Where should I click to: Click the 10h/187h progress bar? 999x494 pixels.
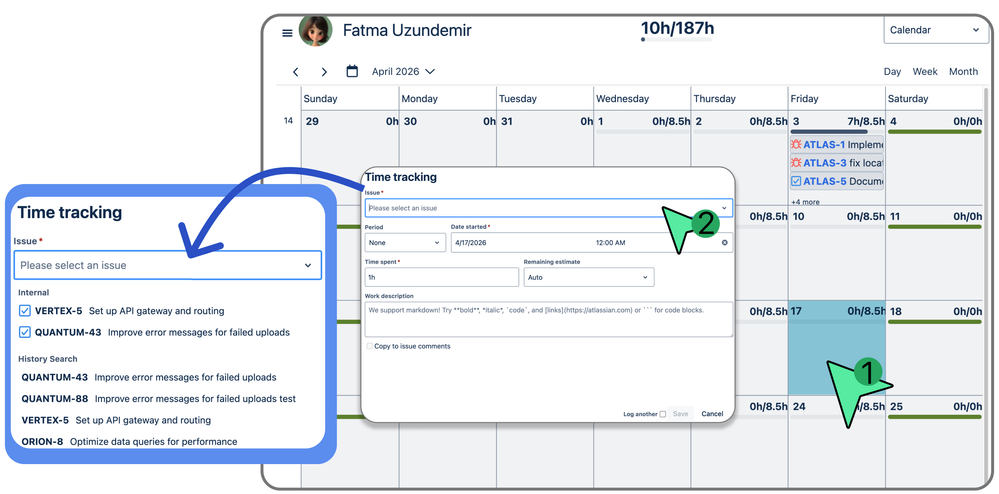(677, 40)
